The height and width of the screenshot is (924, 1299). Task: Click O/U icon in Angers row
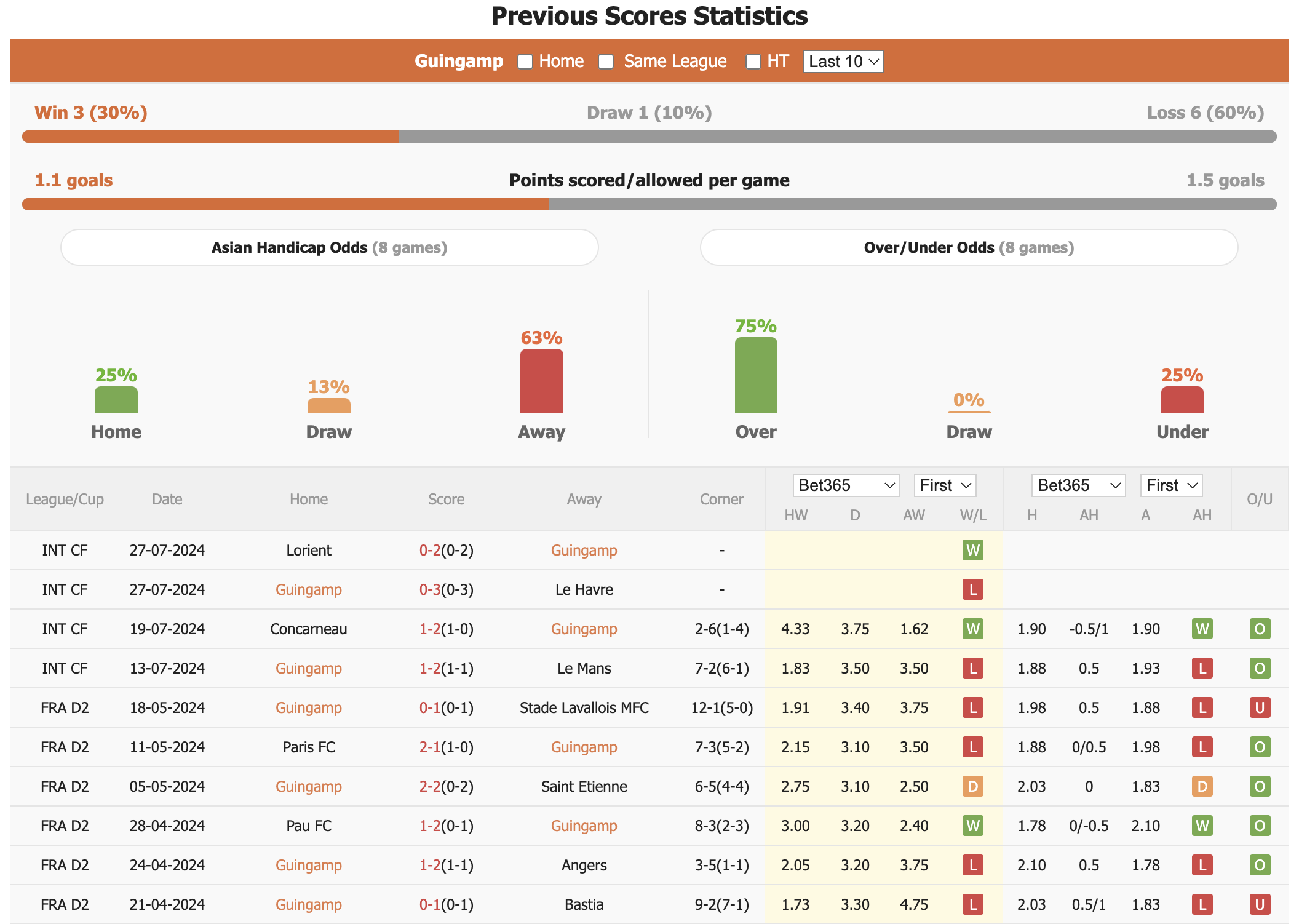[1260, 865]
